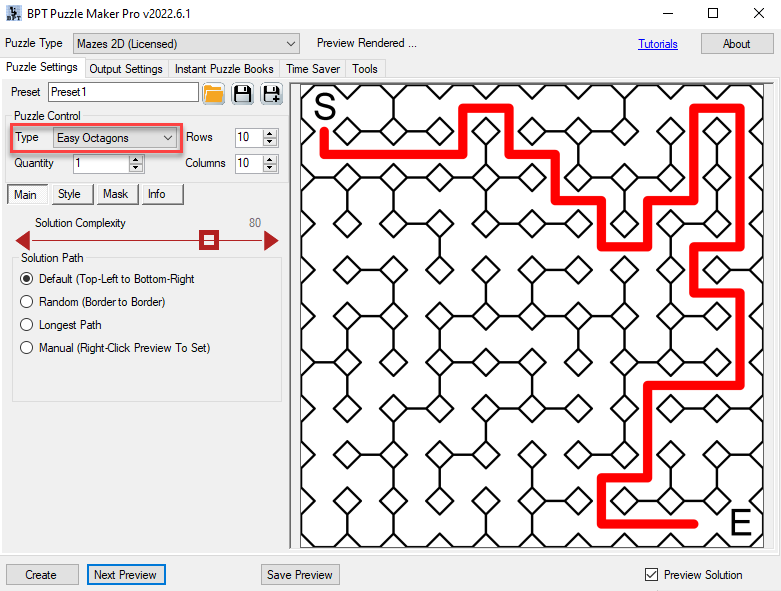Image resolution: width=781 pixels, height=591 pixels.
Task: Select Random (Border to Border) solution path
Action: coord(27,302)
